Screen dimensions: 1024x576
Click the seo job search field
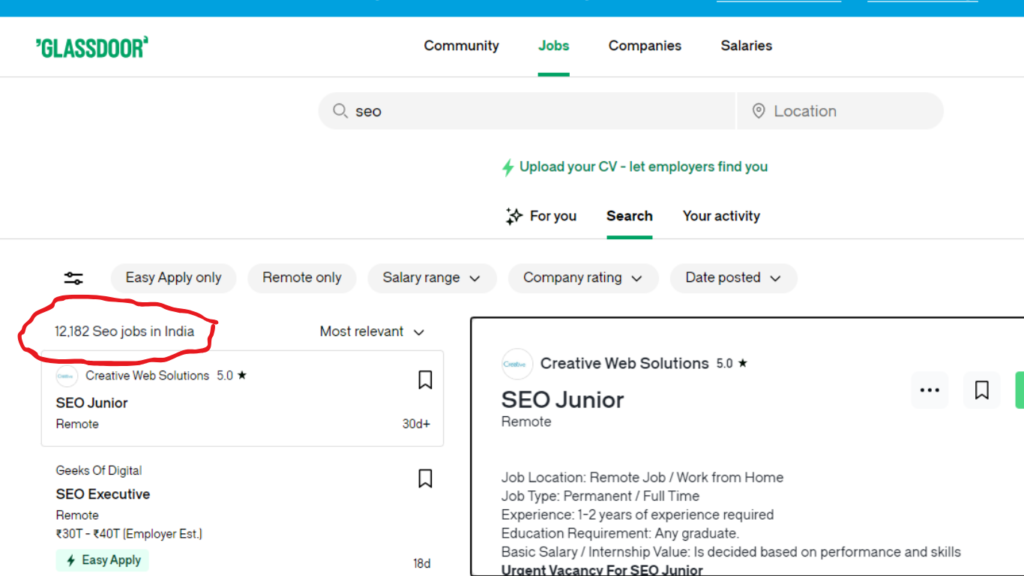click(x=526, y=110)
